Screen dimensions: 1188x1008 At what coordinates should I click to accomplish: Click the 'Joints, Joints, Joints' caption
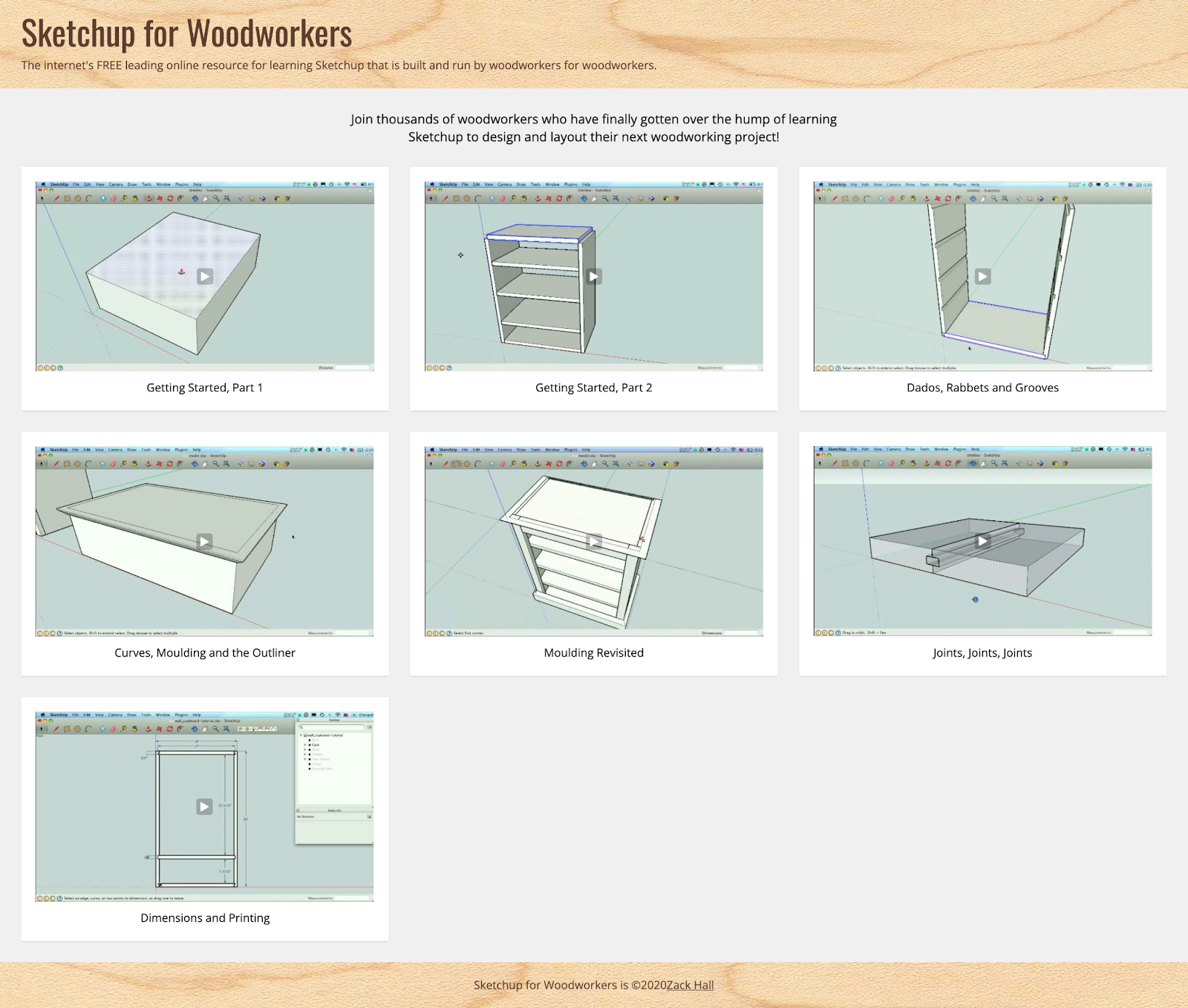[x=982, y=652]
